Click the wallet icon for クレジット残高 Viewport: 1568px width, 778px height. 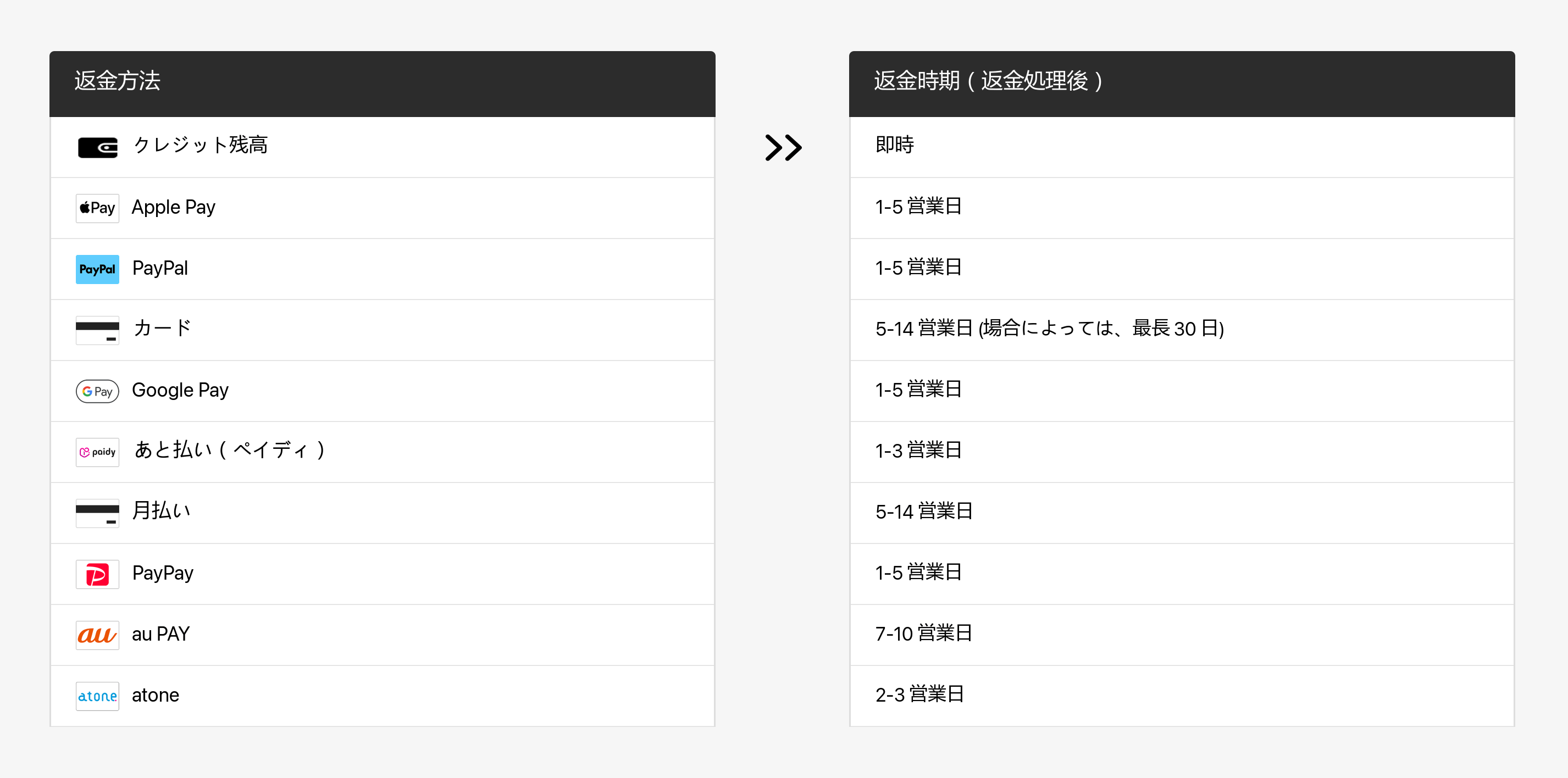97,147
